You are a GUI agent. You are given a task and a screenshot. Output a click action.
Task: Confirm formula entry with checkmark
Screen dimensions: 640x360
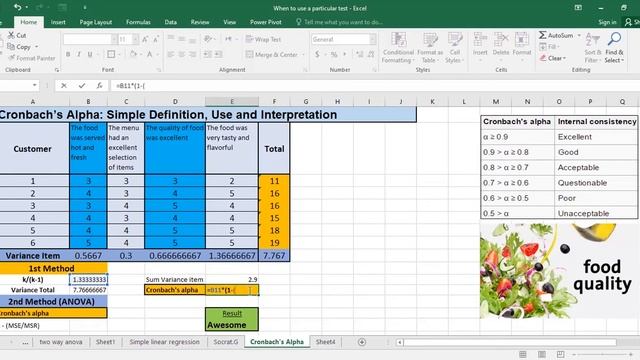click(x=82, y=86)
